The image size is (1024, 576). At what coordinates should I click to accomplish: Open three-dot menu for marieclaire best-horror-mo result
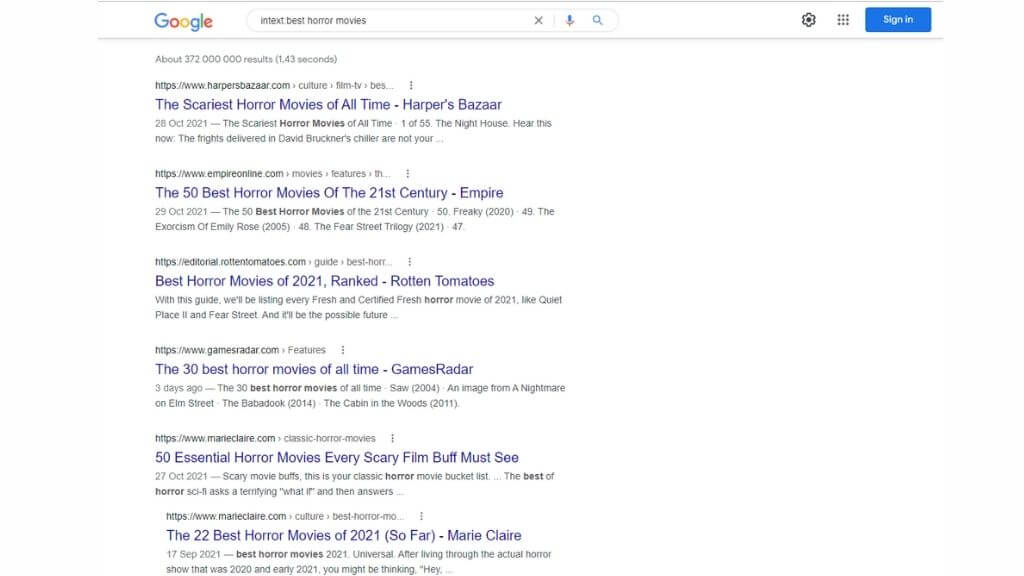click(421, 516)
